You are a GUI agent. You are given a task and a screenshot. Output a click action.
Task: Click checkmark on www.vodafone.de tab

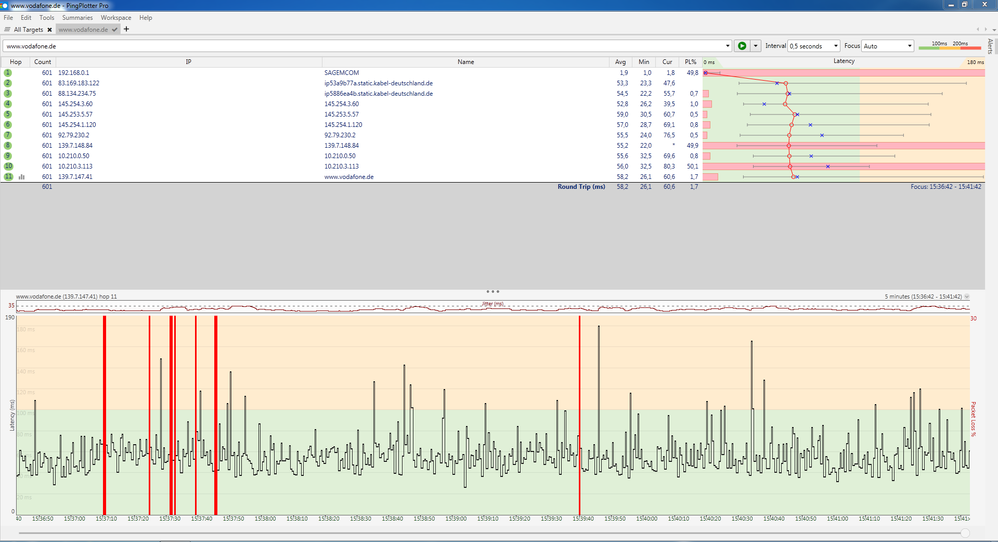[x=115, y=29]
